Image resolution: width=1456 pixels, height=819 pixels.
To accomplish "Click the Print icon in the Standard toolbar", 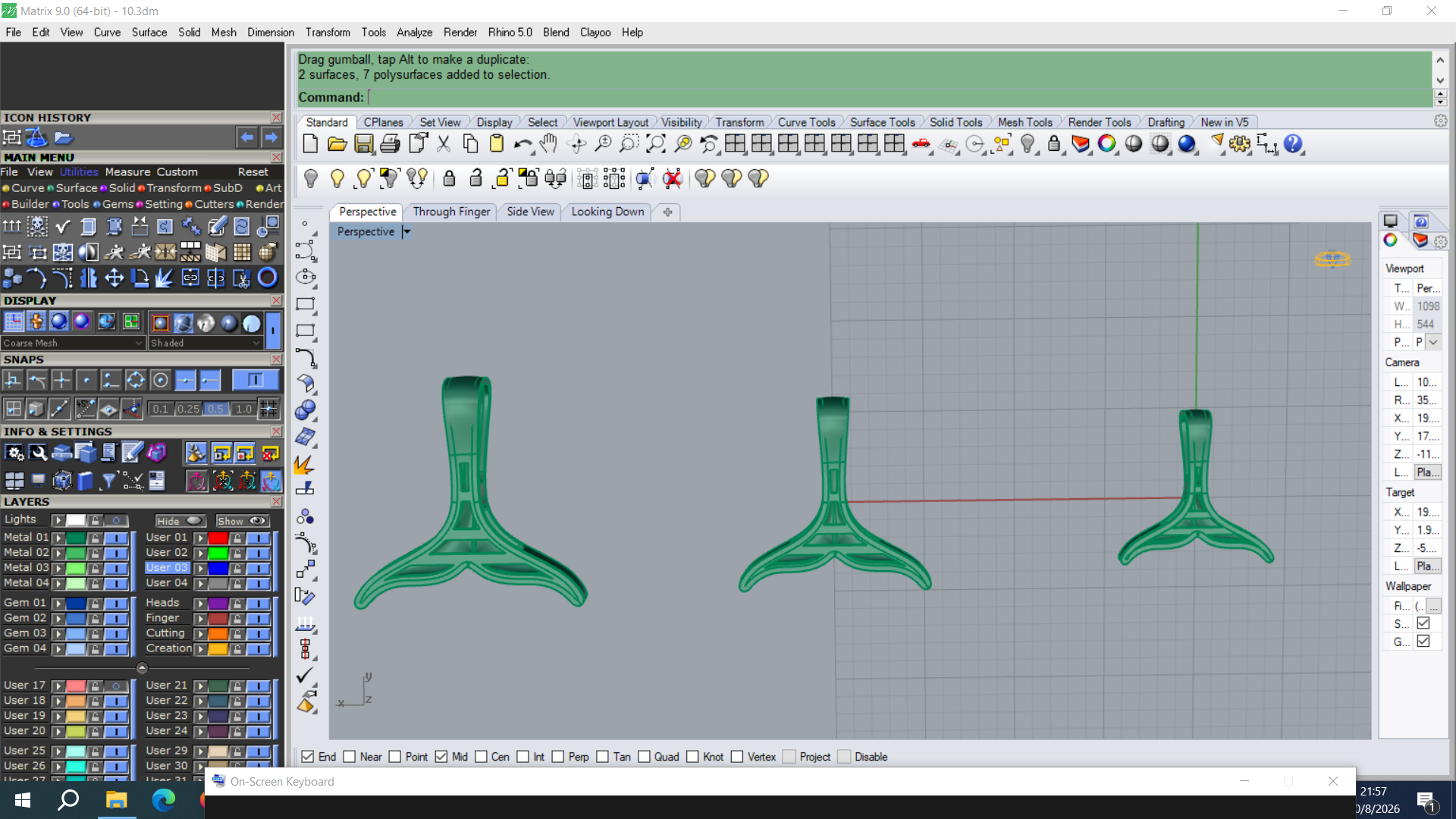I will (x=391, y=144).
